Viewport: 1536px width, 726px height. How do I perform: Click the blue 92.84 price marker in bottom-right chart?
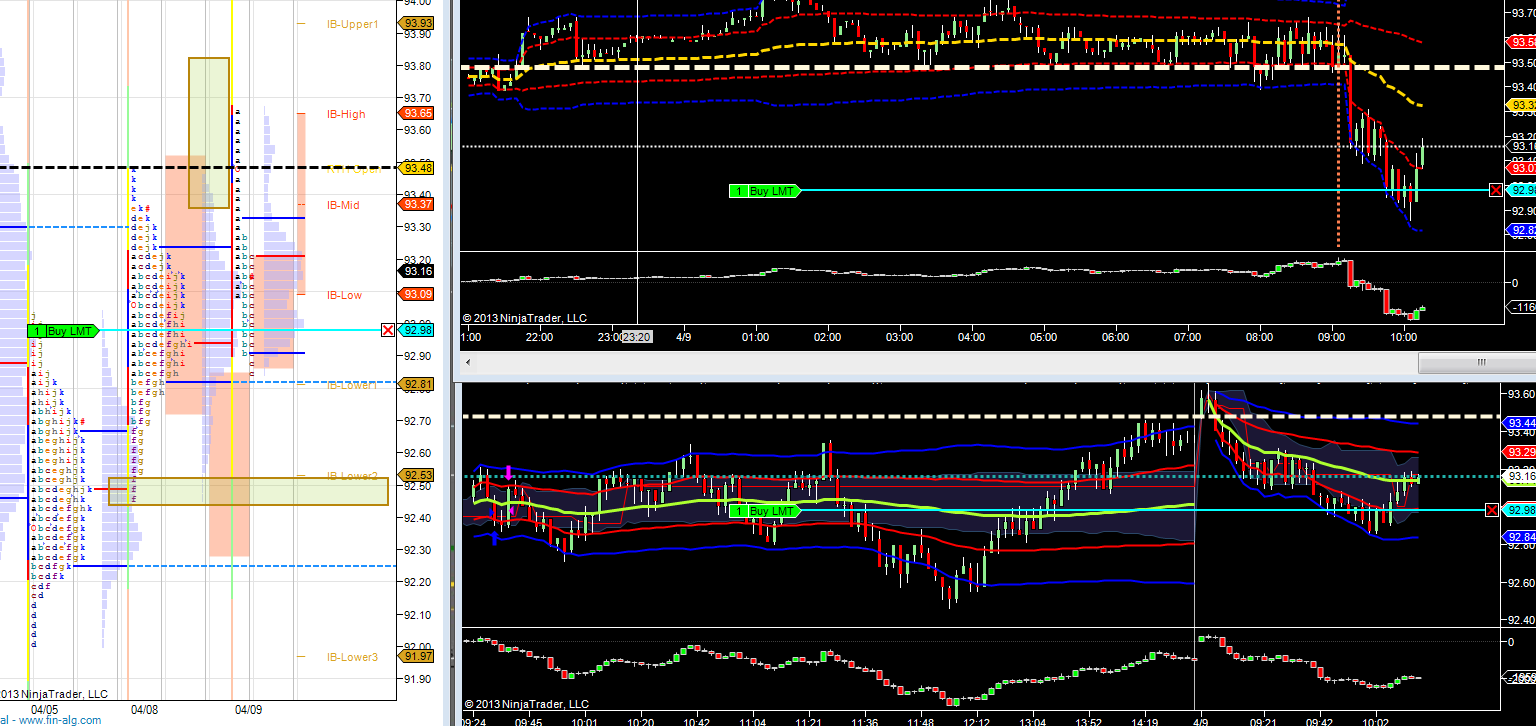click(1518, 537)
